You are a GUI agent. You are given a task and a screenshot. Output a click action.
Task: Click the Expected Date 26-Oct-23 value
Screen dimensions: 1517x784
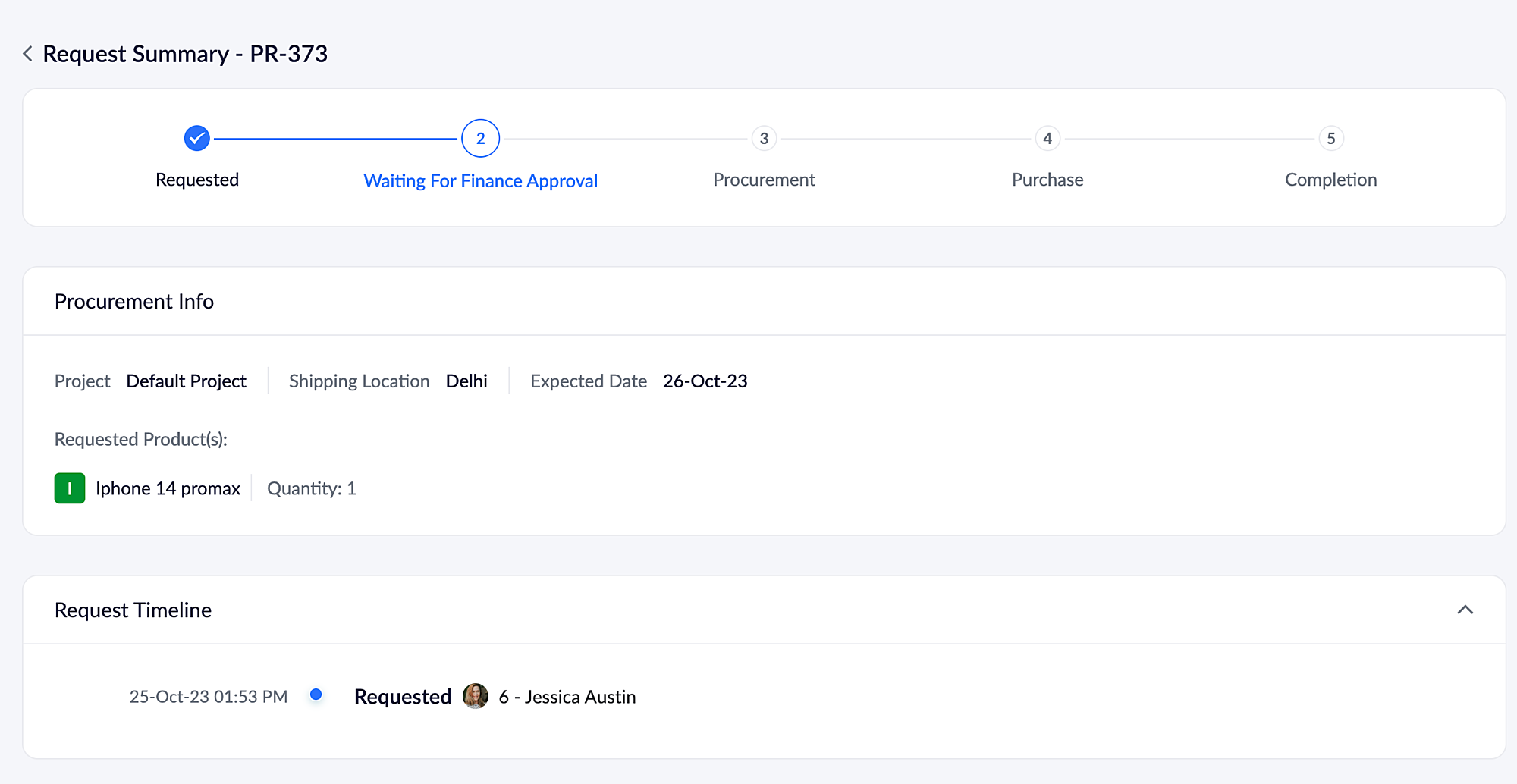(x=705, y=381)
